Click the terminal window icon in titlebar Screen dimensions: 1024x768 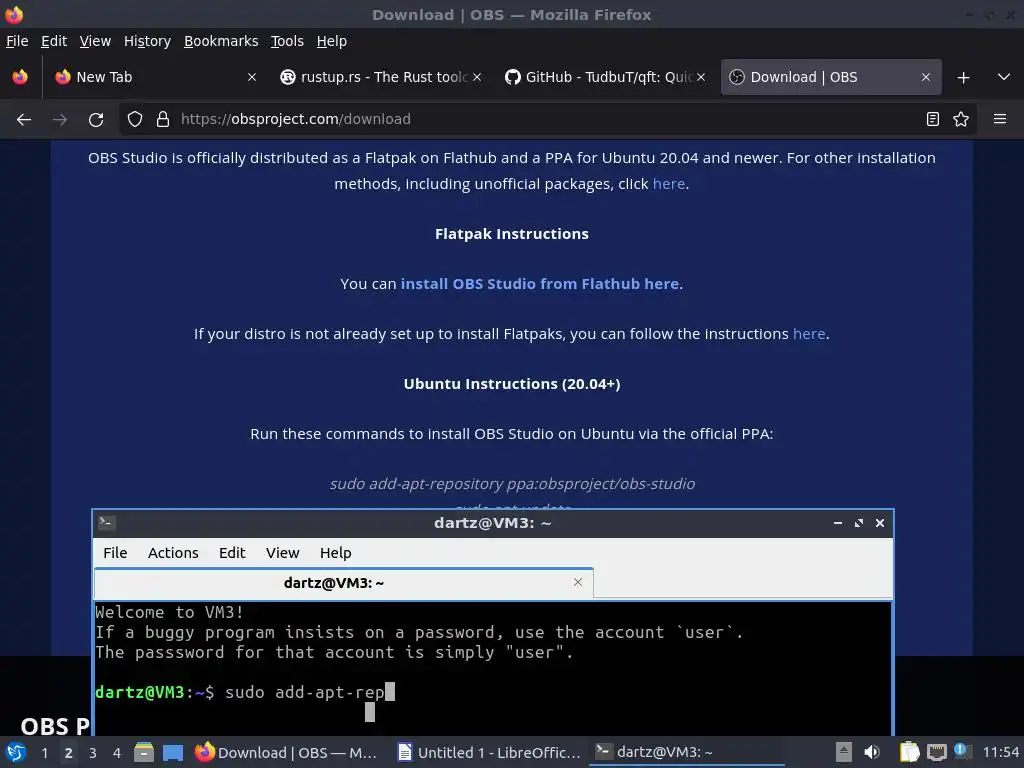pos(106,522)
